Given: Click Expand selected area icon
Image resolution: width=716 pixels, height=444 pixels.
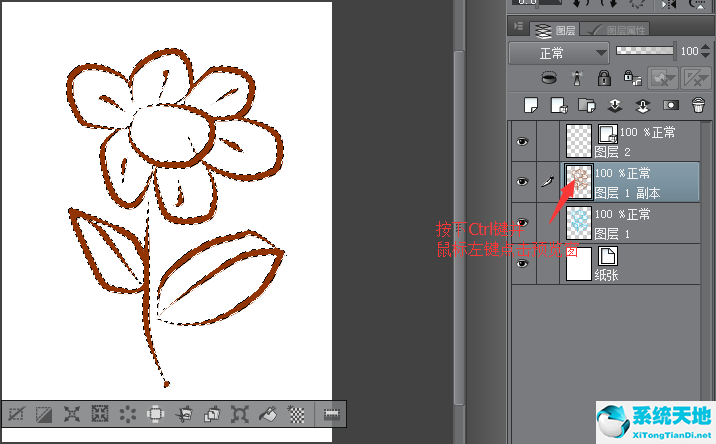Looking at the screenshot, I should coord(72,413).
